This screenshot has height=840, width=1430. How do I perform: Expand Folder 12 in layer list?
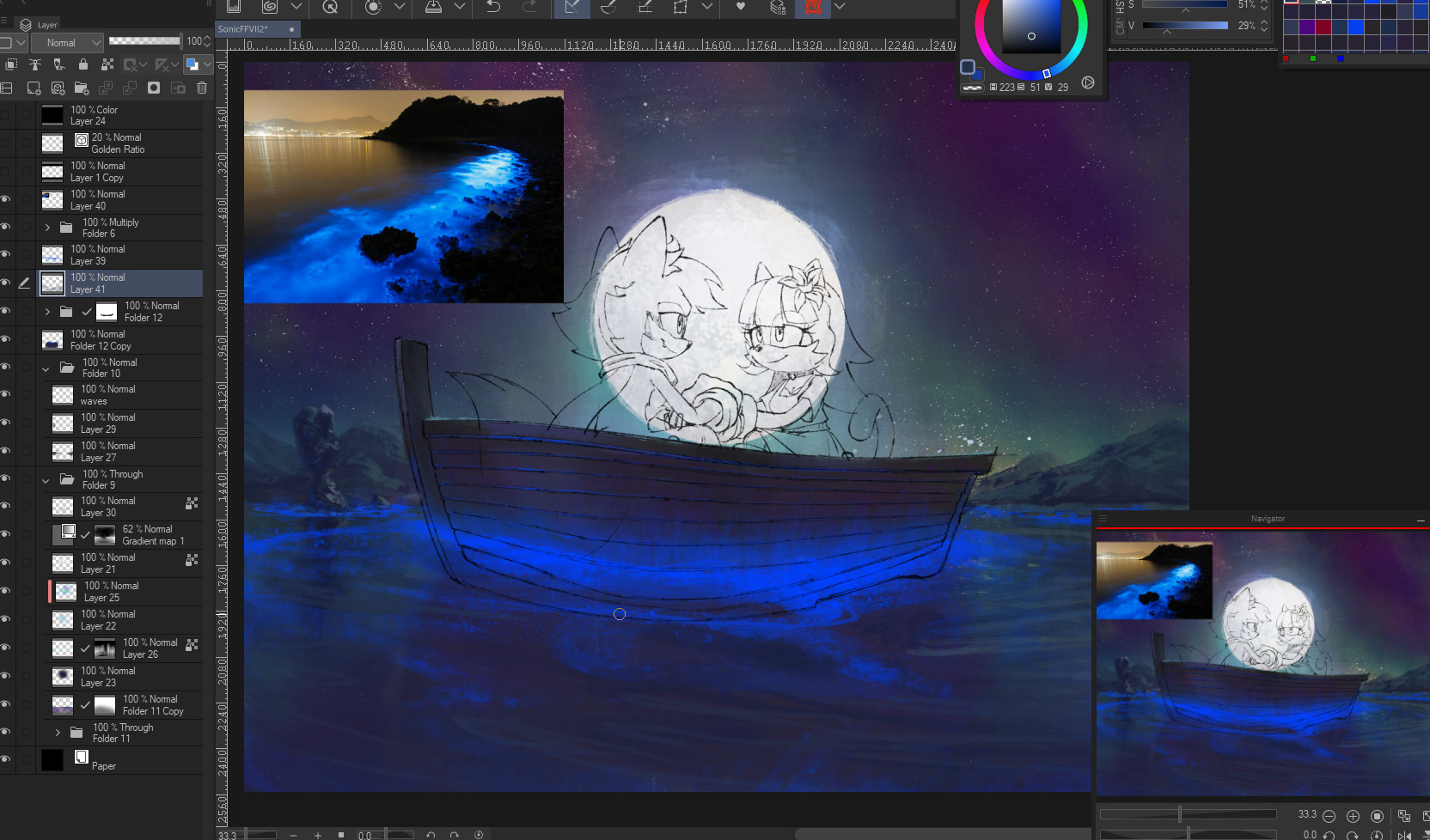[47, 312]
